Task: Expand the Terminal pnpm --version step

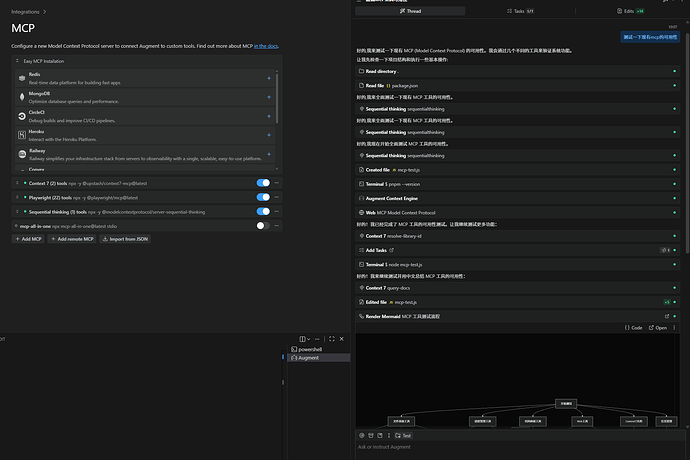Action: click(x=518, y=184)
